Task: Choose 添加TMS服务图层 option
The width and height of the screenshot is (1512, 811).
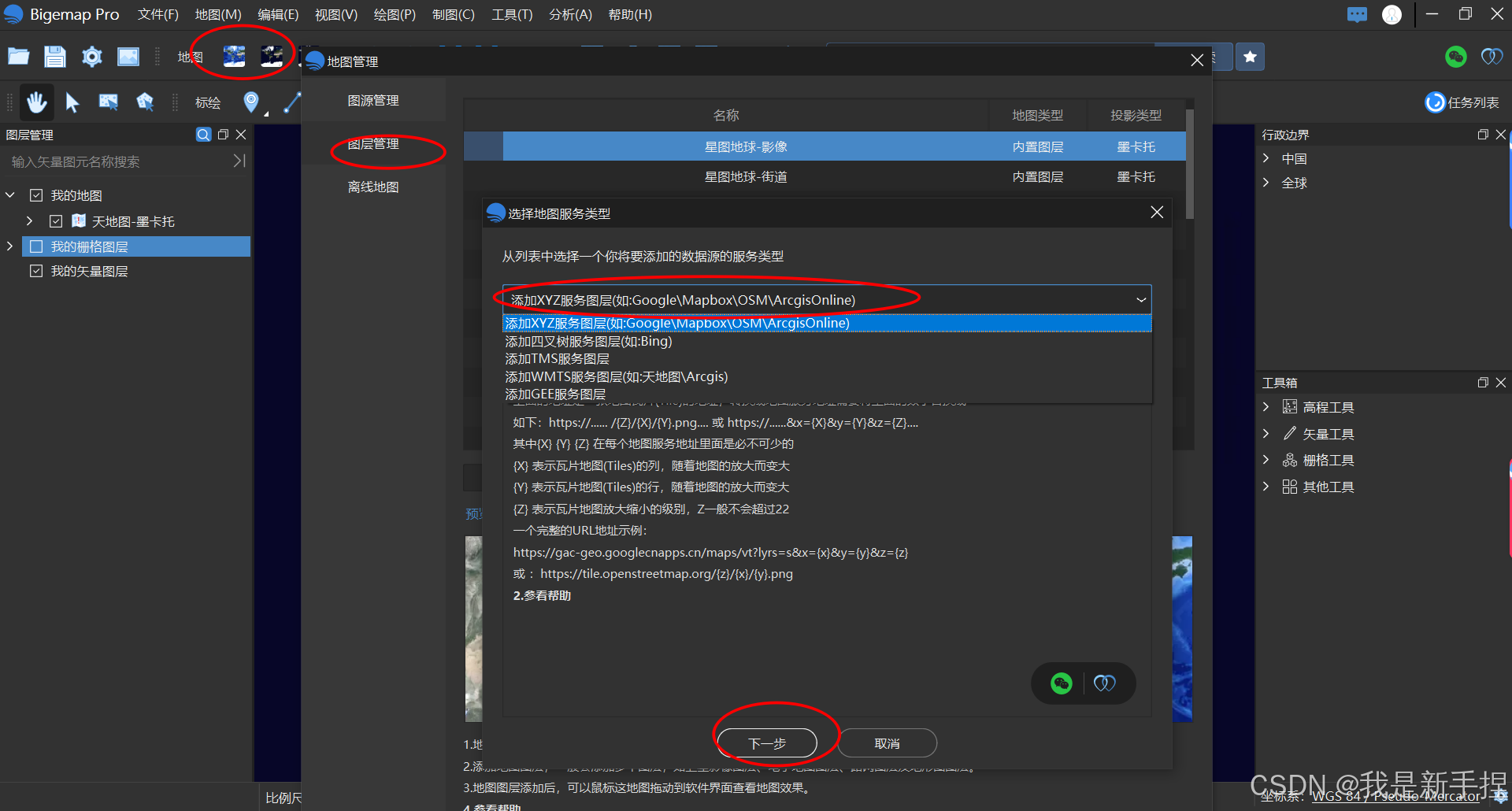Action: click(x=827, y=359)
